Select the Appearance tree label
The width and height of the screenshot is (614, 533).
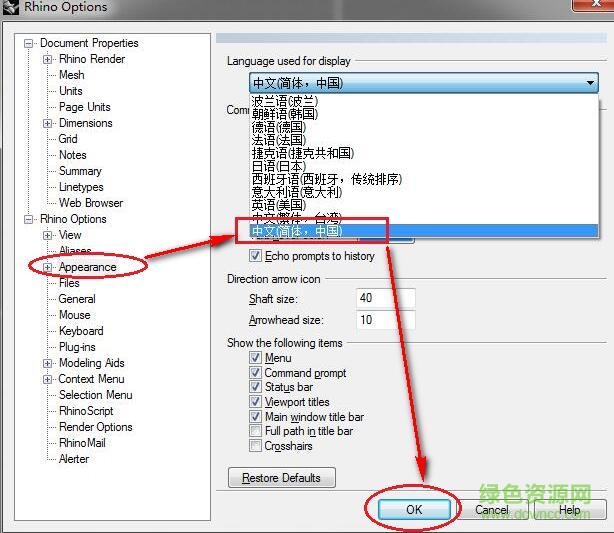coord(88,267)
